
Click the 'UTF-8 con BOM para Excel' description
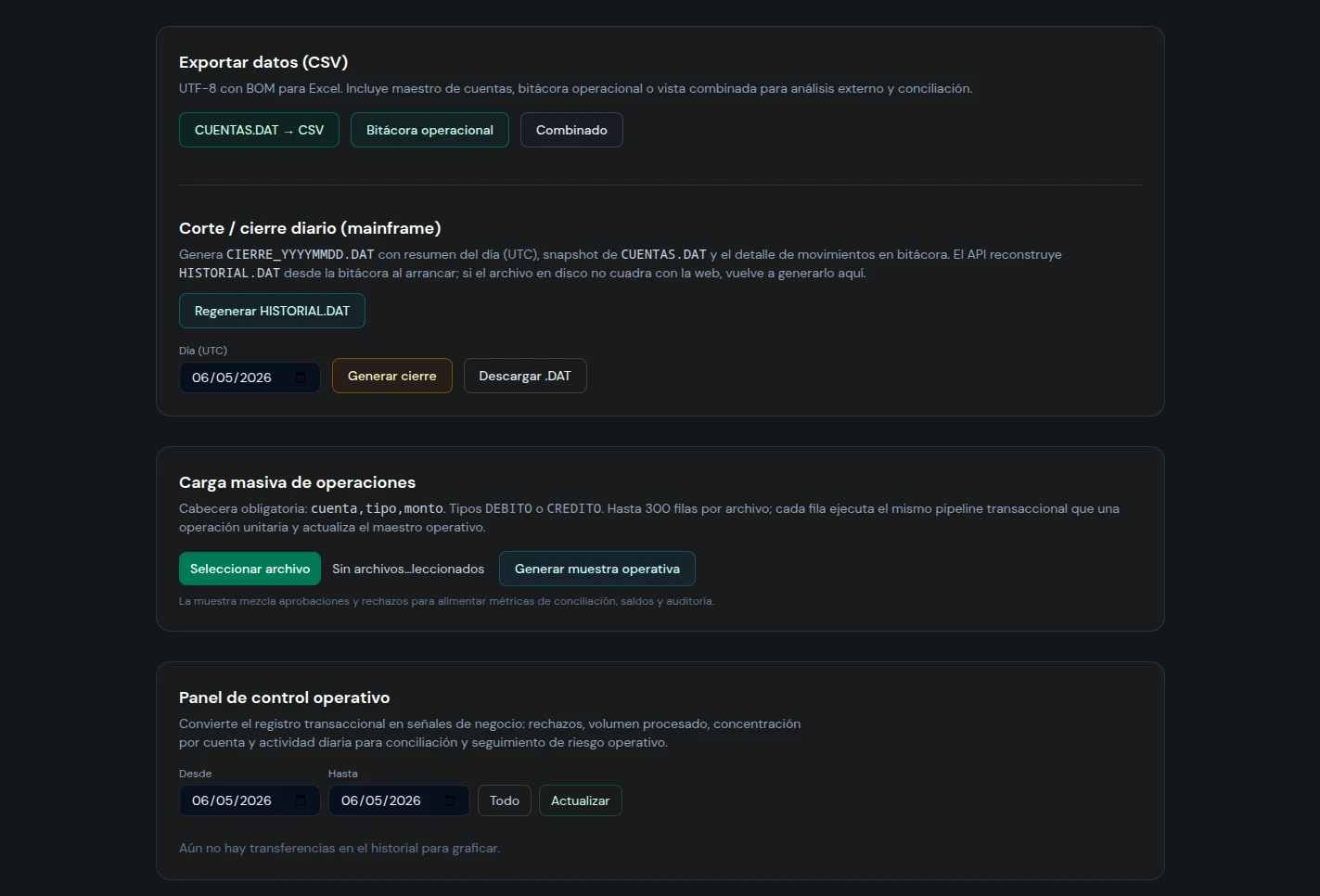[x=575, y=89]
